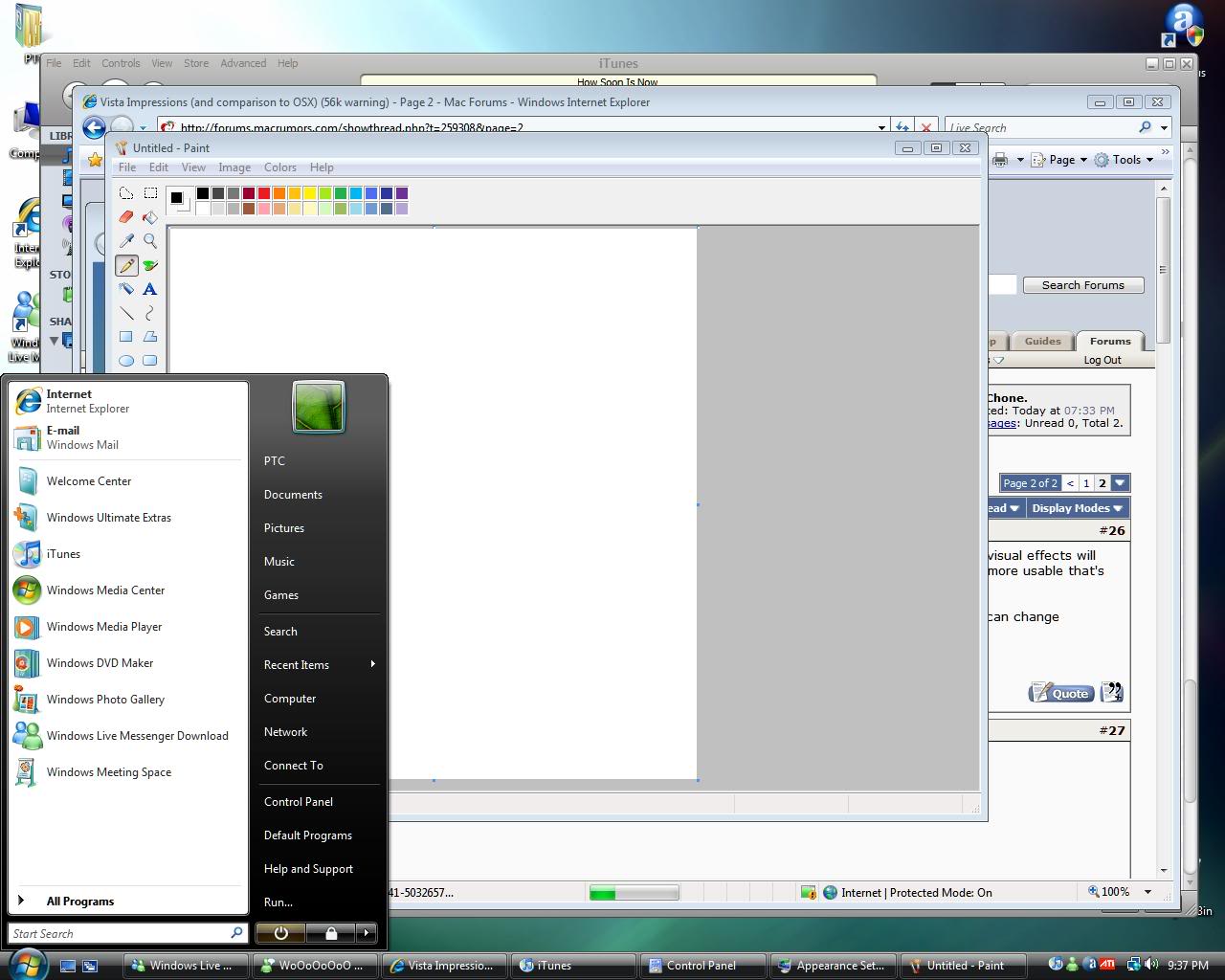This screenshot has width=1225, height=980.
Task: Expand All Programs in the Start menu
Action: coord(128,902)
